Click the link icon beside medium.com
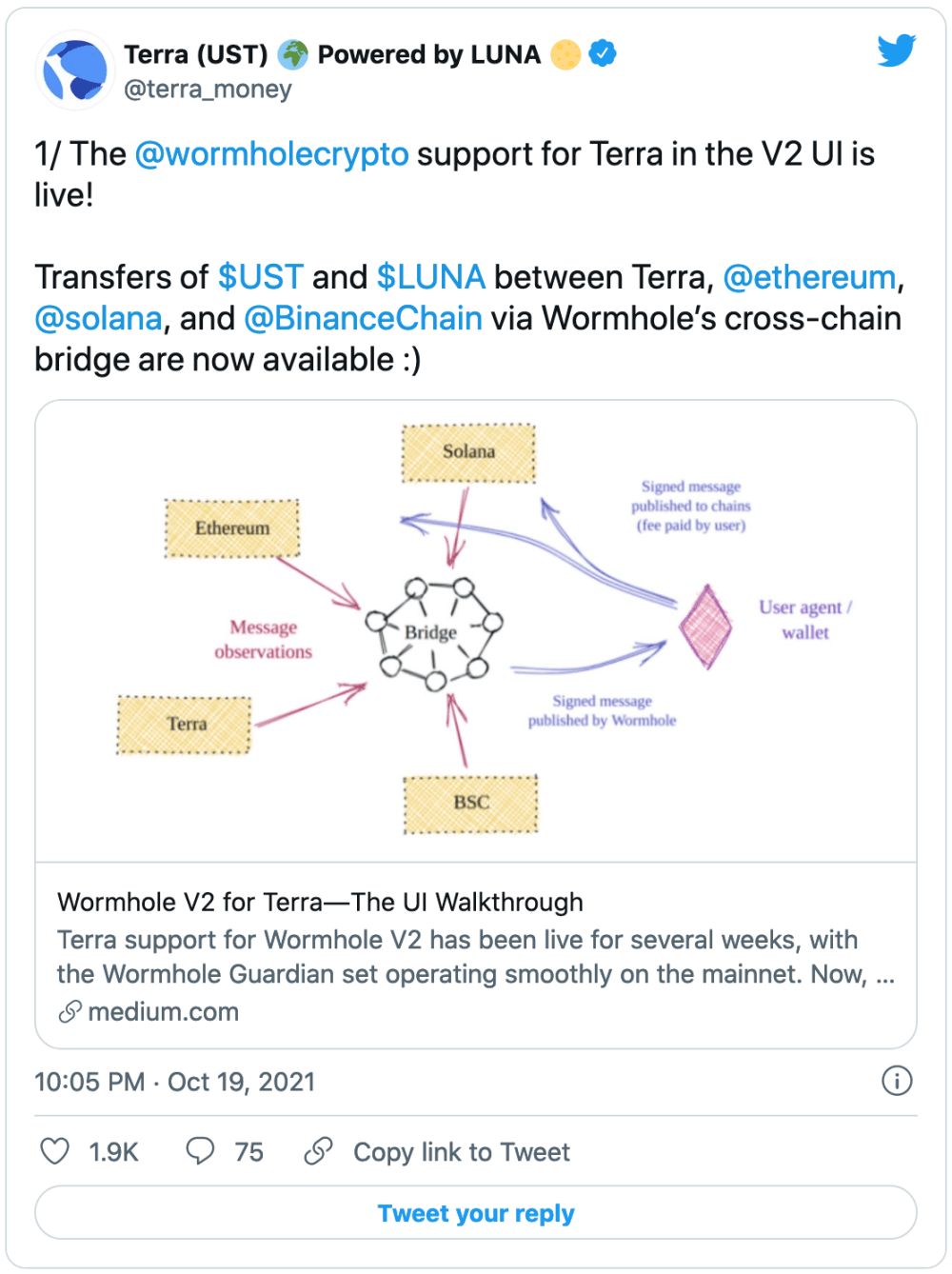Image resolution: width=952 pixels, height=1274 pixels. (69, 1012)
